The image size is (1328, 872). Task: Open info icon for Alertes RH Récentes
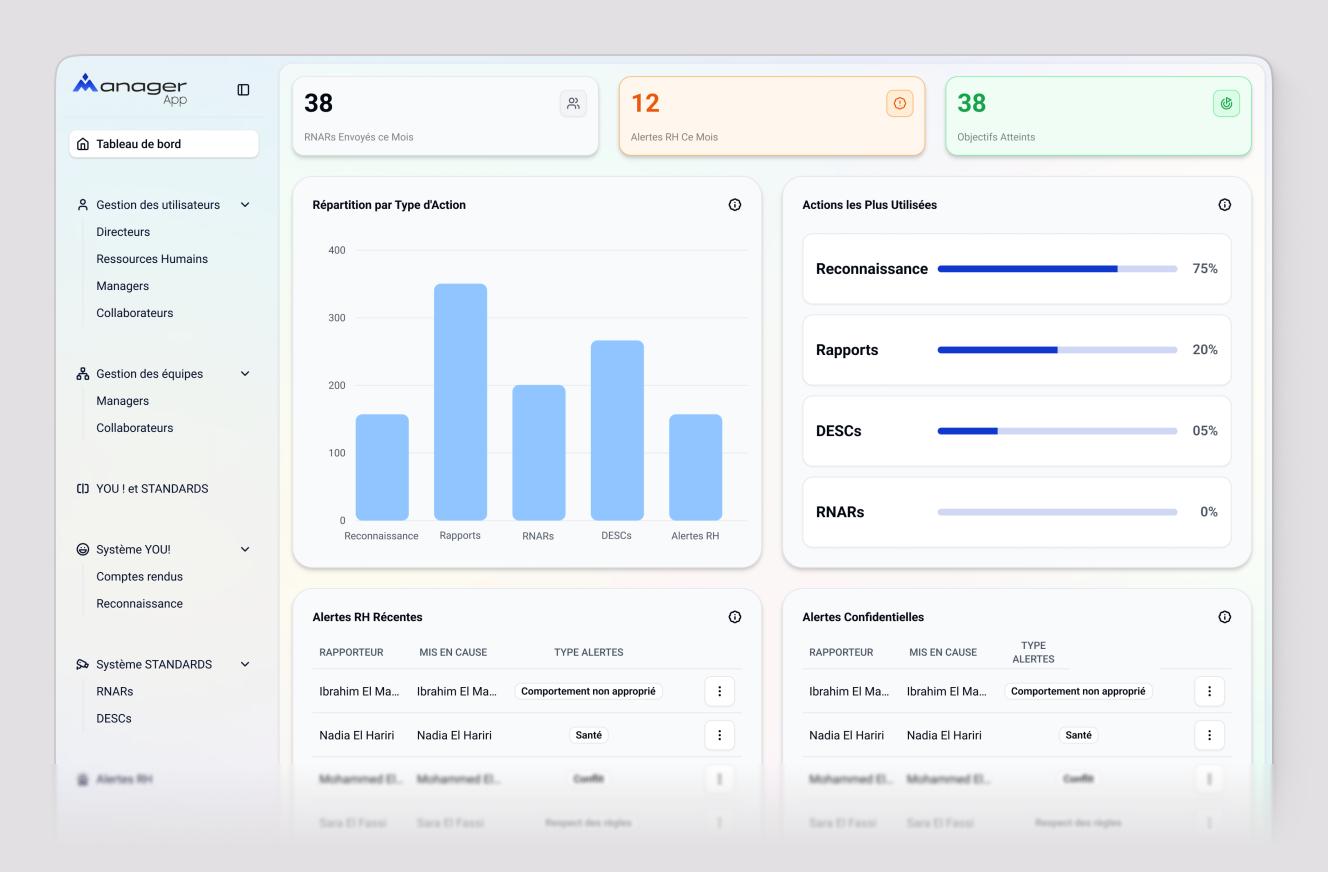(735, 617)
